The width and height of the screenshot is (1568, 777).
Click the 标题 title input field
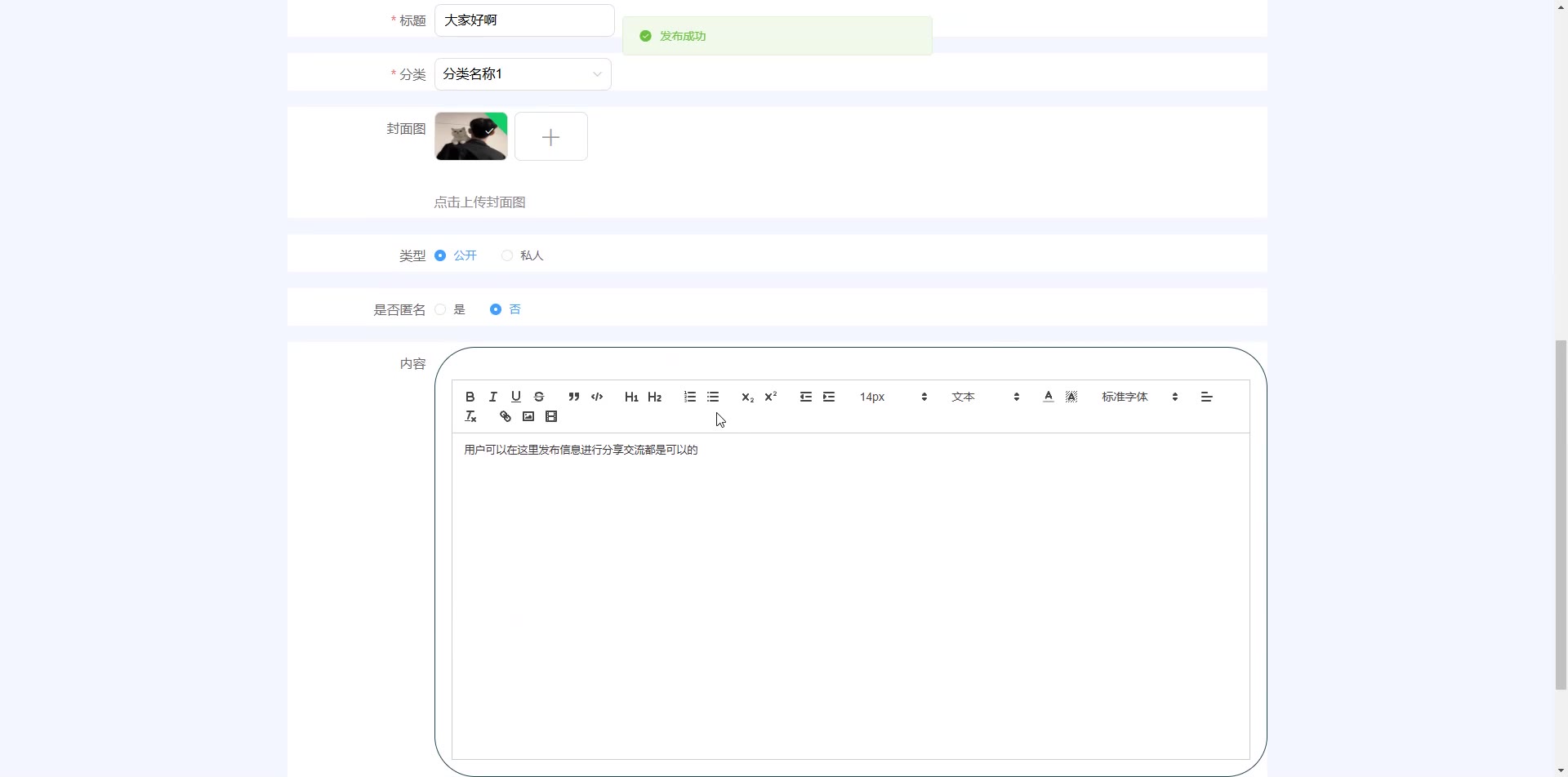tap(524, 20)
